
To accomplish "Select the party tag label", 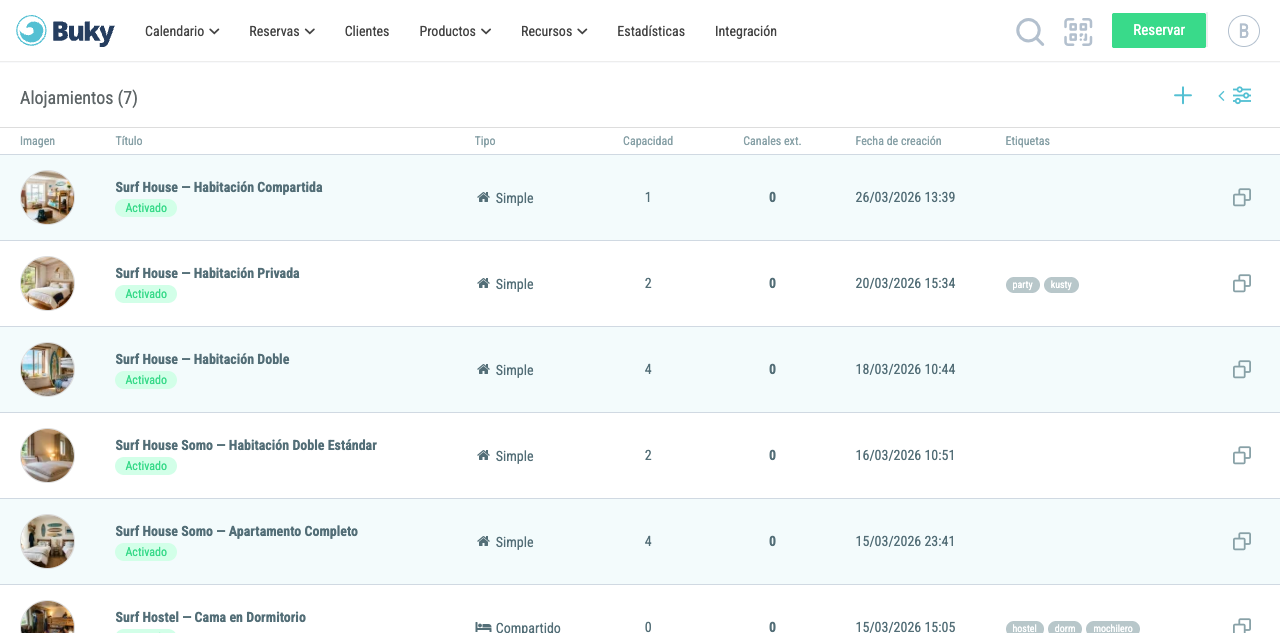I will (x=1022, y=285).
